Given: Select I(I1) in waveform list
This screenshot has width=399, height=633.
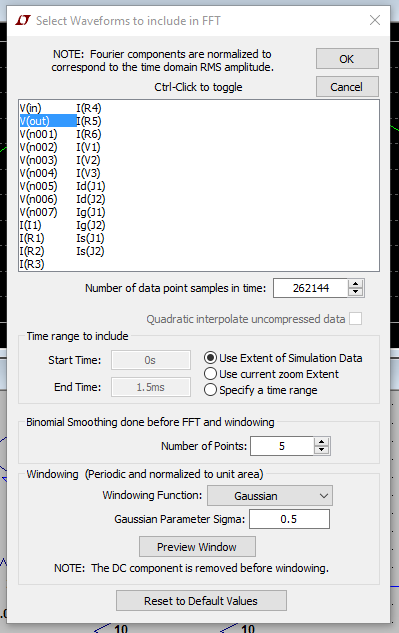Looking at the screenshot, I should point(30,225).
